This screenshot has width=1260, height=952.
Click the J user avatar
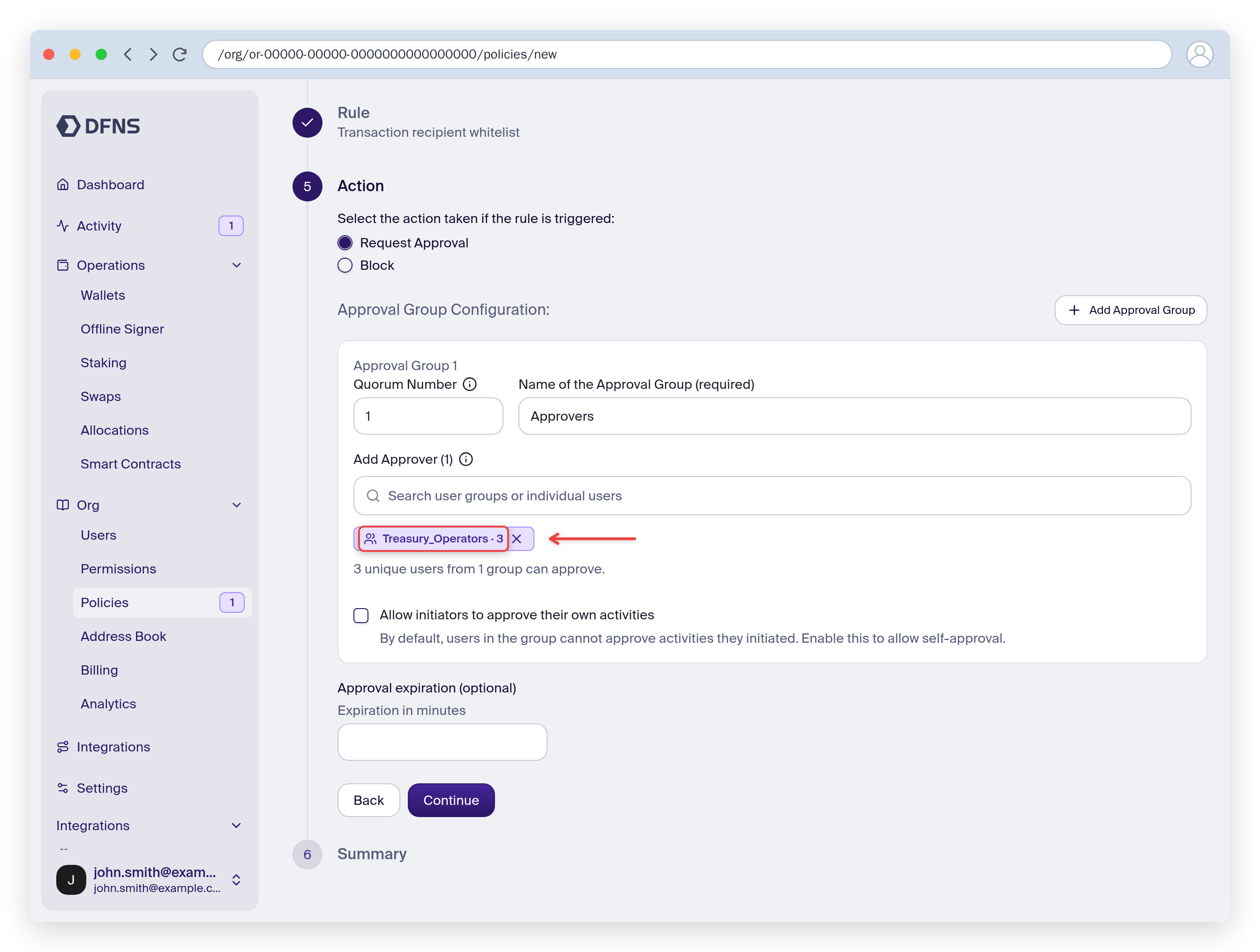click(x=71, y=880)
